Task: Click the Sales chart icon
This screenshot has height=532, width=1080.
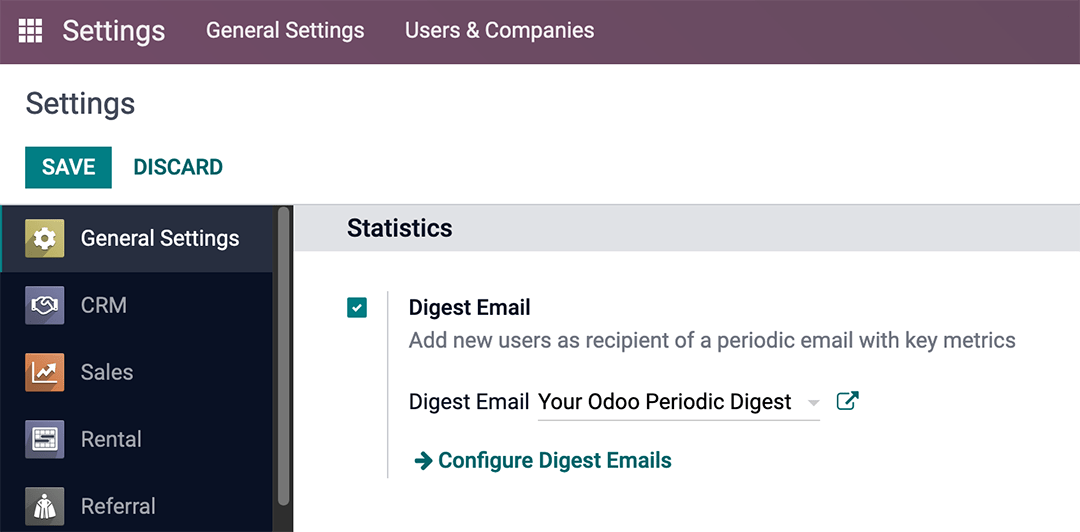Action: (x=44, y=372)
